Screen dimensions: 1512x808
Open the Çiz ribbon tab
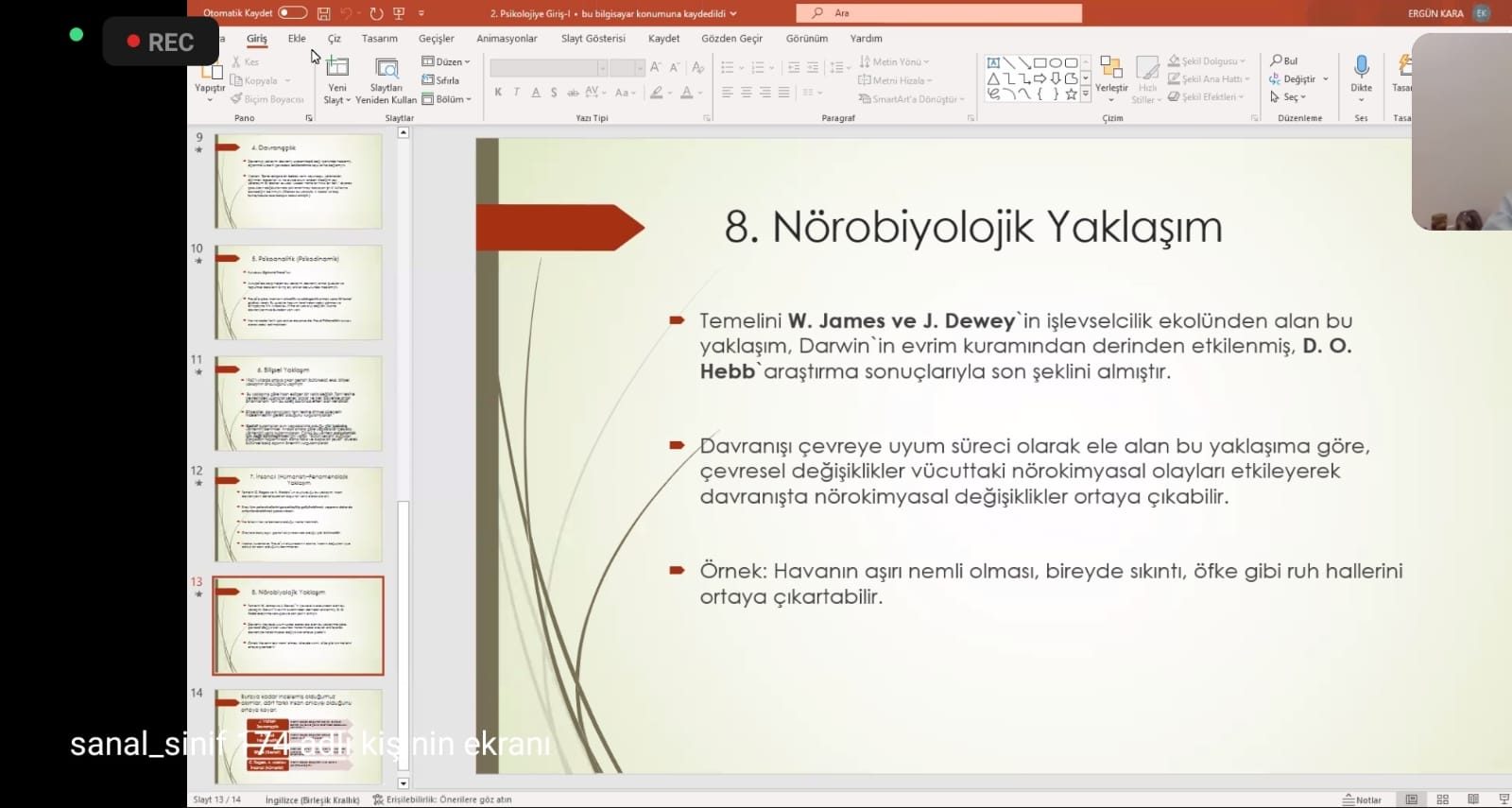[334, 39]
